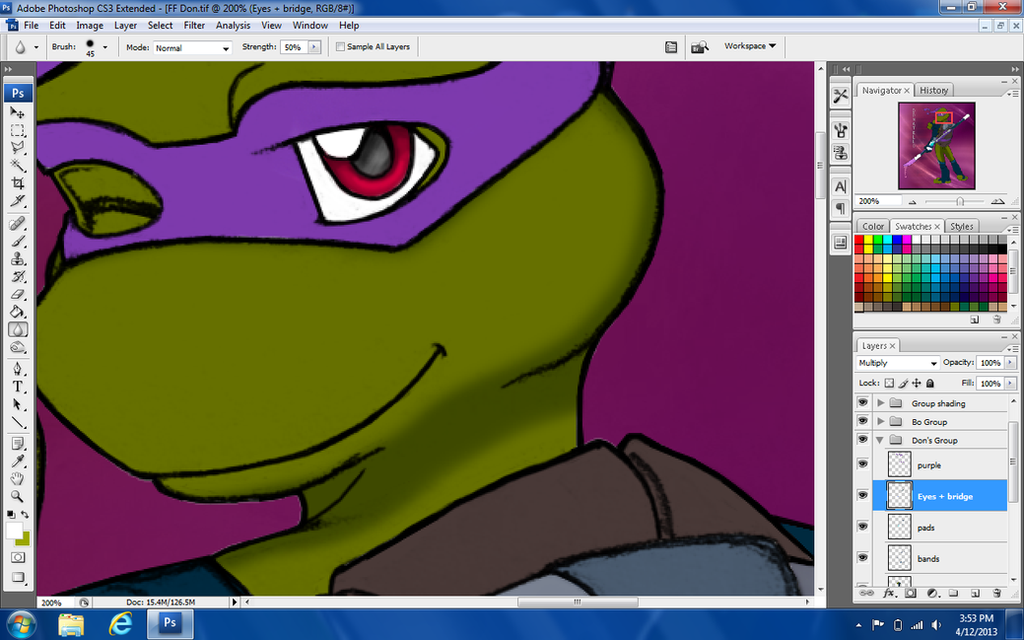
Task: Open the layer Fill slider arrow
Action: click(x=1010, y=383)
